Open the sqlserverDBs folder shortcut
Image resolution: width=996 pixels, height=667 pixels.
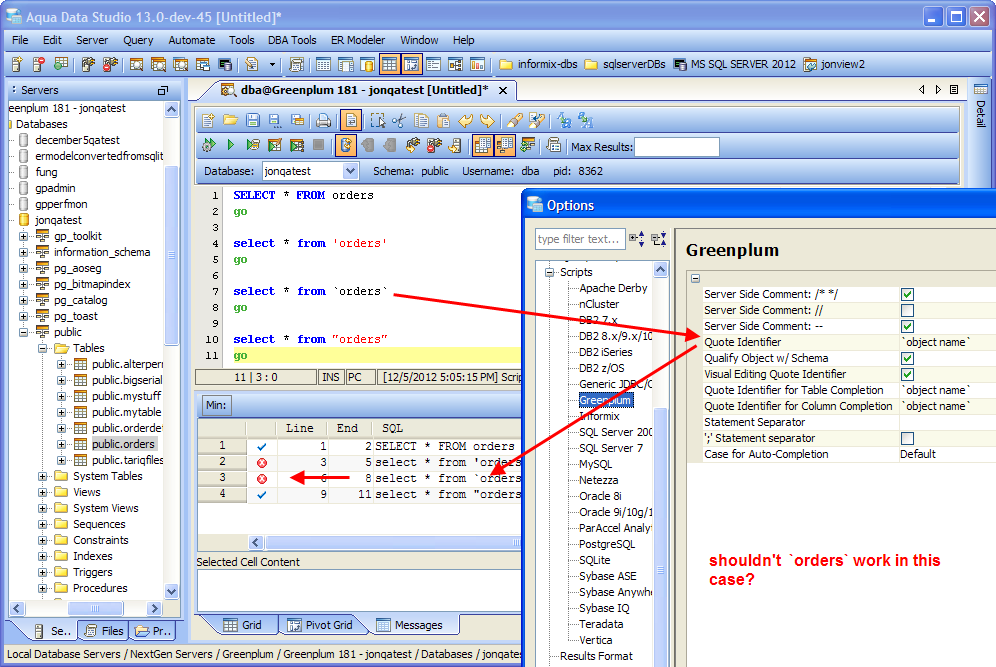625,64
